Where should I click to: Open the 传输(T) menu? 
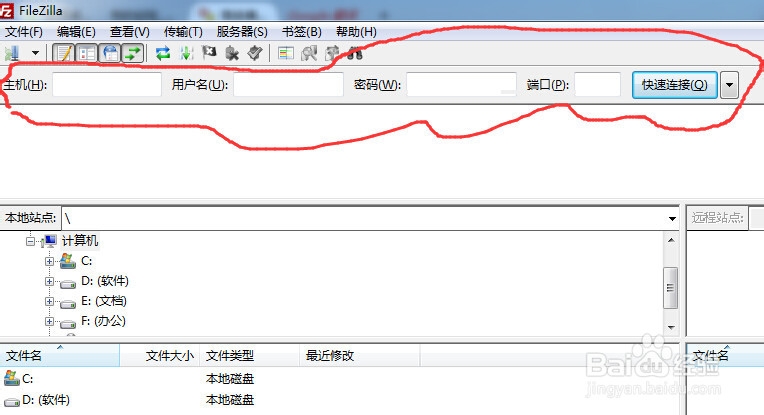[183, 32]
